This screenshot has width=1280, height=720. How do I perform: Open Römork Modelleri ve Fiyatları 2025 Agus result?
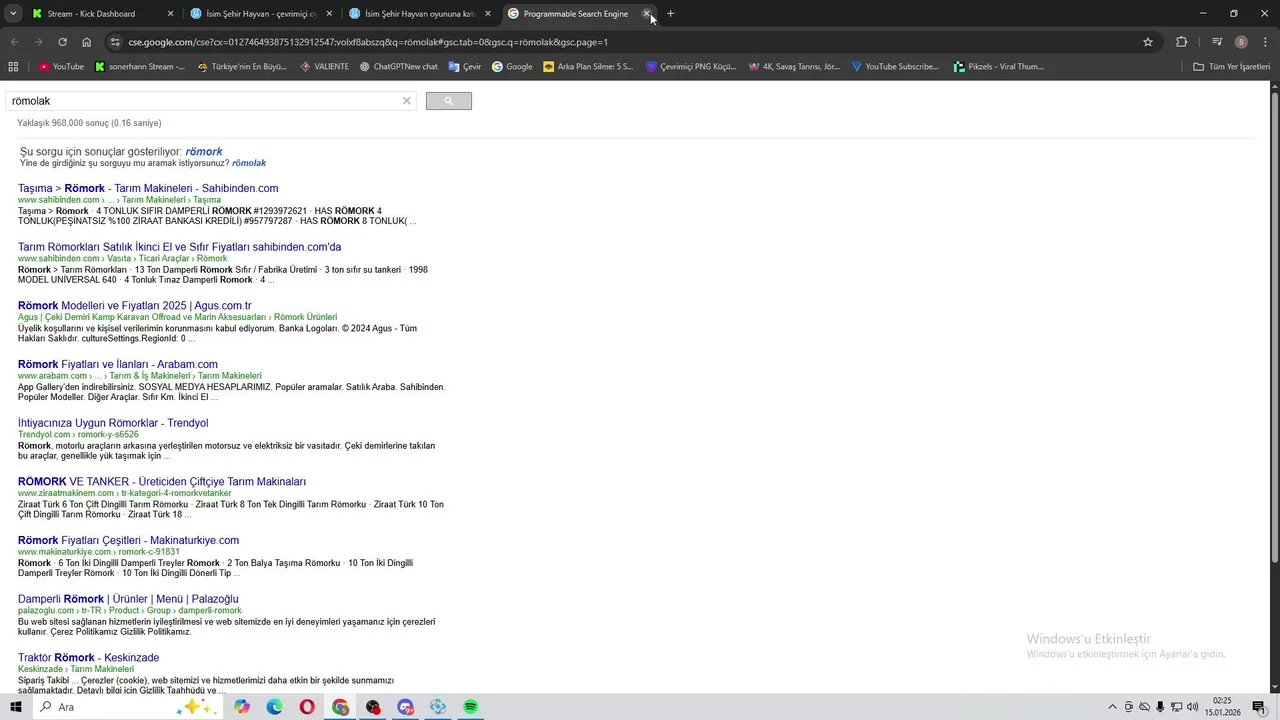pyautogui.click(x=135, y=306)
